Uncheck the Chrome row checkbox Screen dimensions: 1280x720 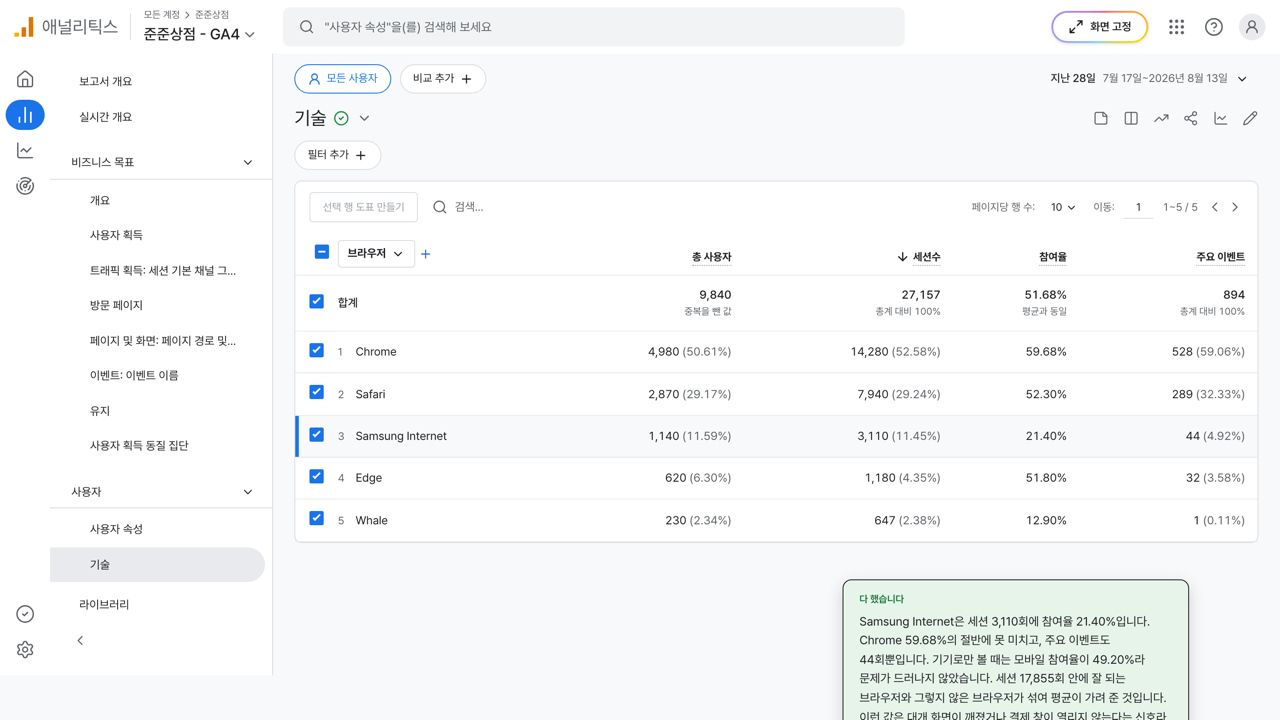(x=317, y=351)
